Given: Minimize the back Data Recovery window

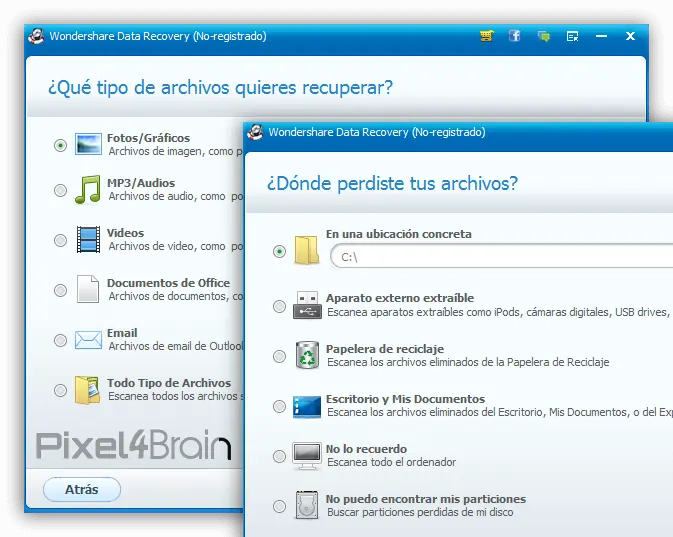Looking at the screenshot, I should pyautogui.click(x=601, y=36).
